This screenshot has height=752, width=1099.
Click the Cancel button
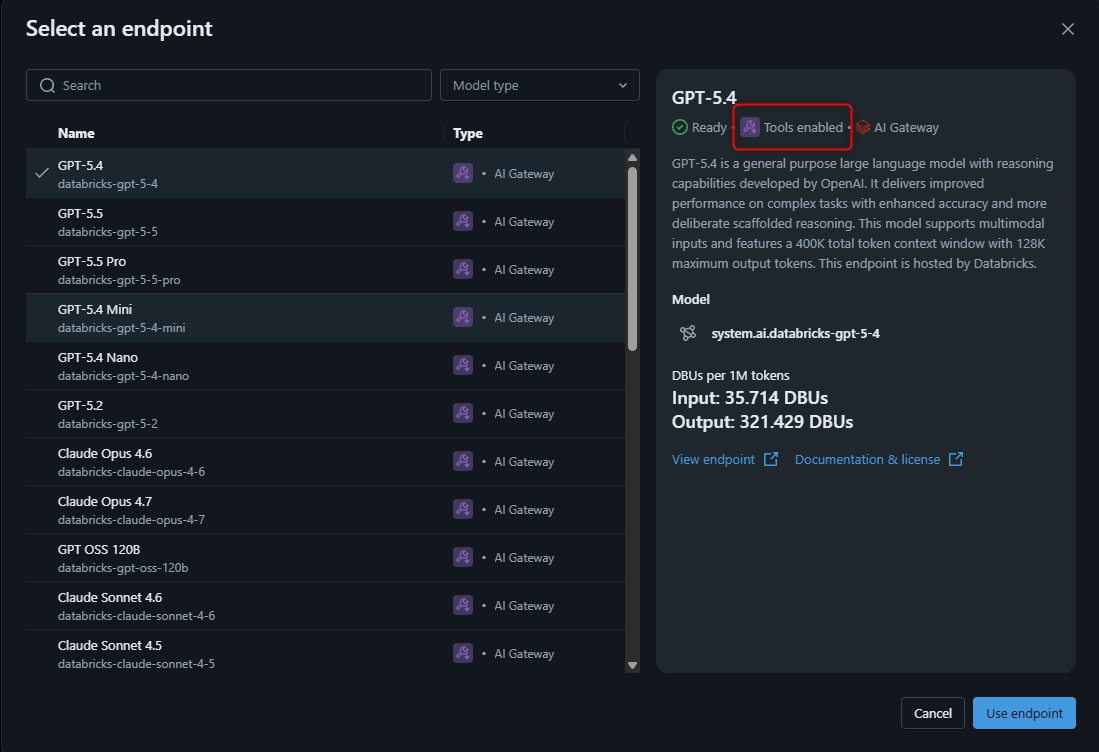(x=932, y=713)
